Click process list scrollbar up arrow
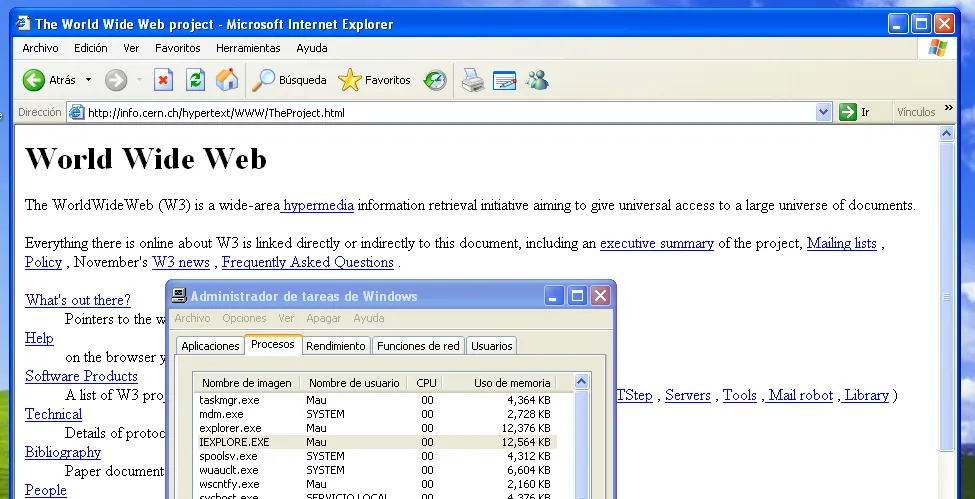The width and height of the screenshot is (975, 499). [581, 382]
